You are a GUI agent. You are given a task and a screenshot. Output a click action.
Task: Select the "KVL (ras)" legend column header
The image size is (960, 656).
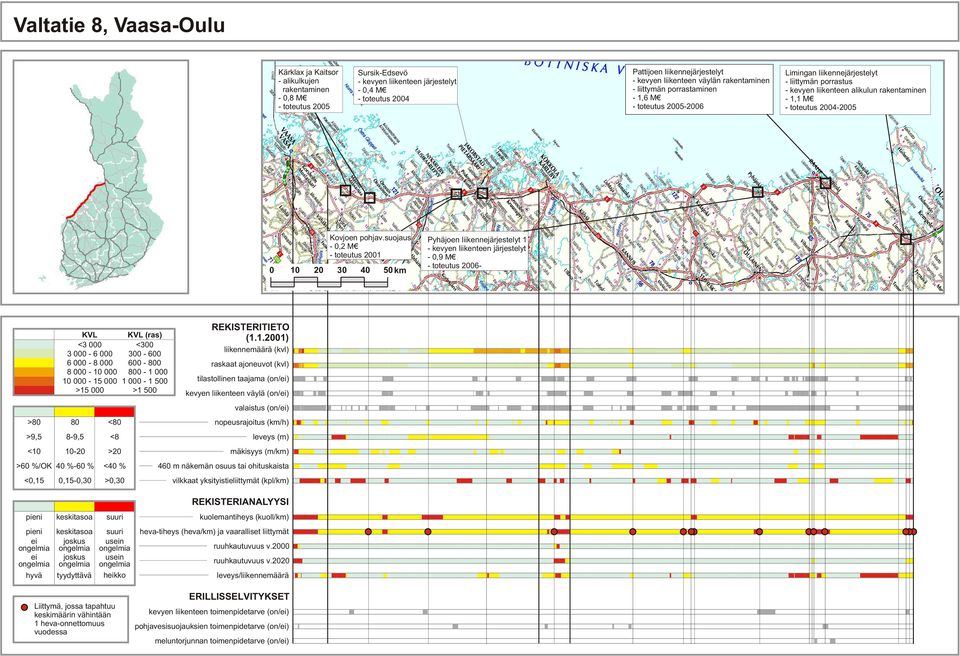click(144, 335)
